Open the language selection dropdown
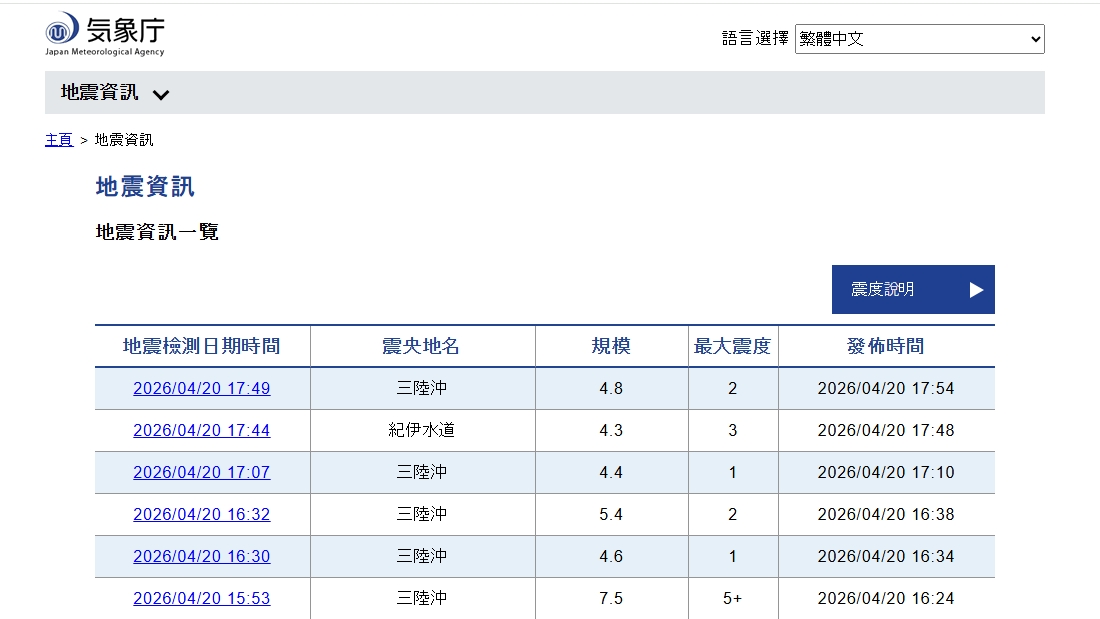This screenshot has width=1100, height=619. [x=919, y=39]
